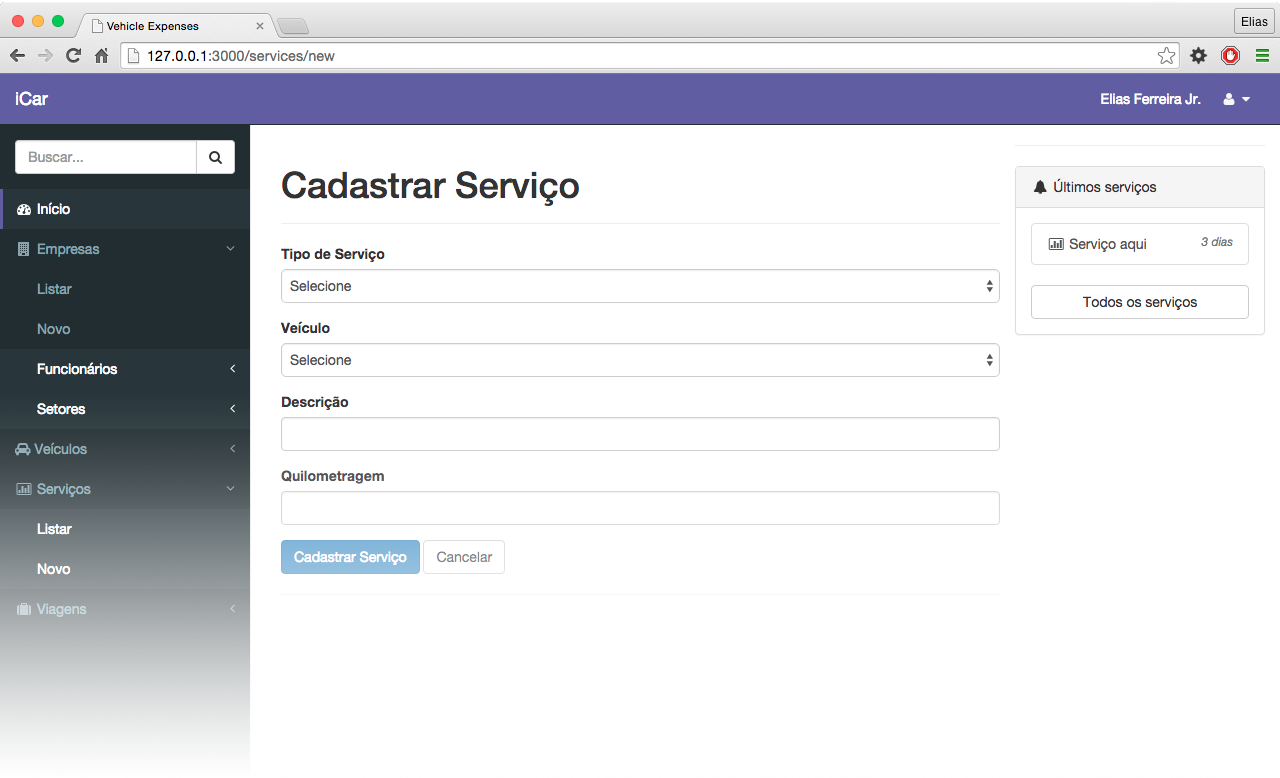Screen dimensions: 1280x778
Task: Click the user profile icon in navbar
Action: pos(1229,100)
